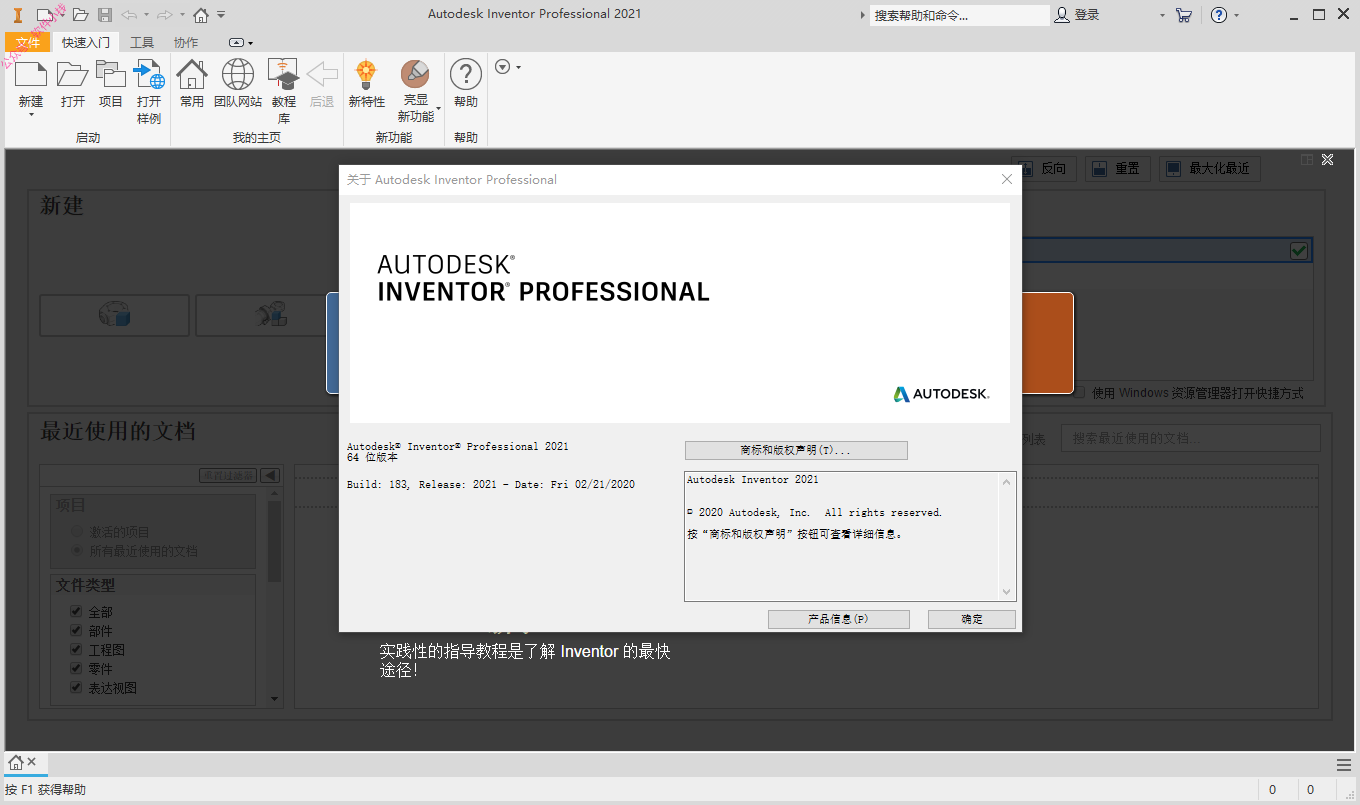Click the 打开样例 (Open Samples) icon

click(x=149, y=75)
